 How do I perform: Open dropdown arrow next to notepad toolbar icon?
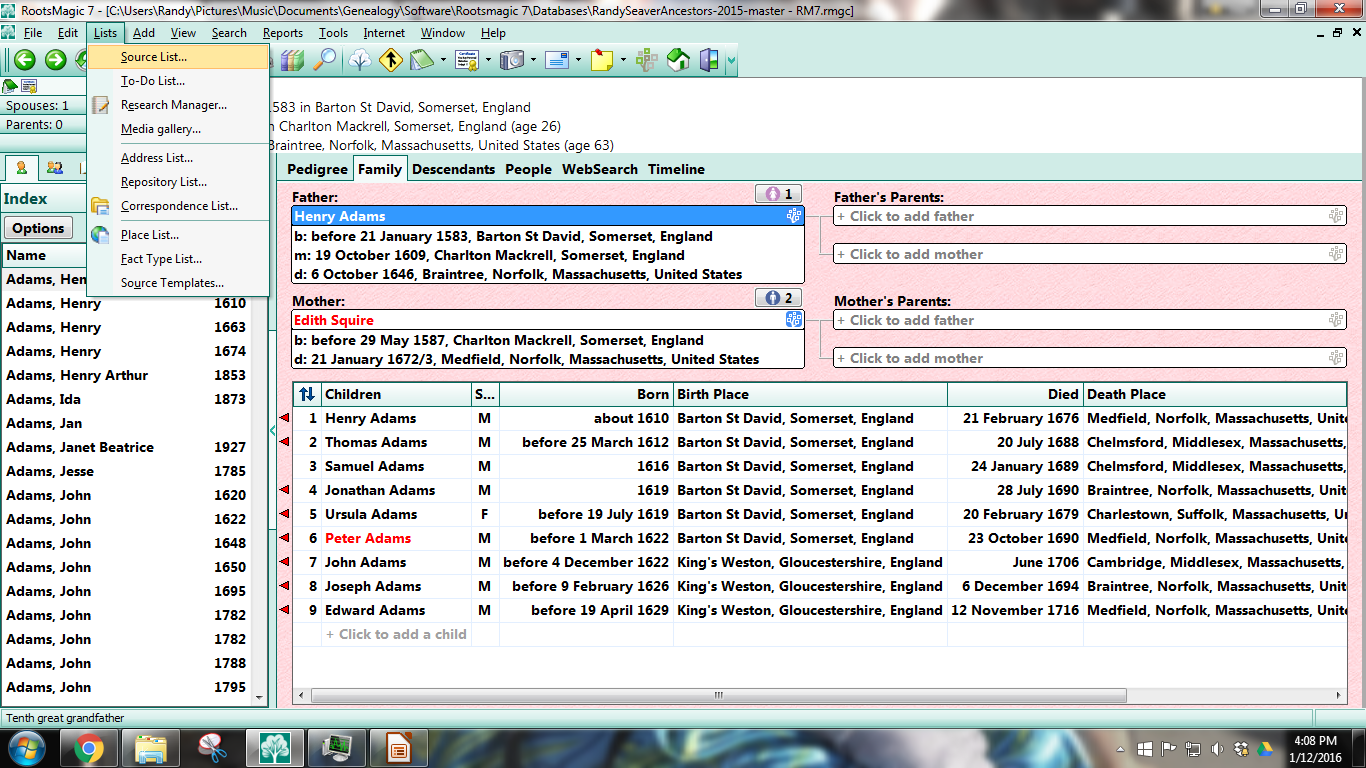443,60
